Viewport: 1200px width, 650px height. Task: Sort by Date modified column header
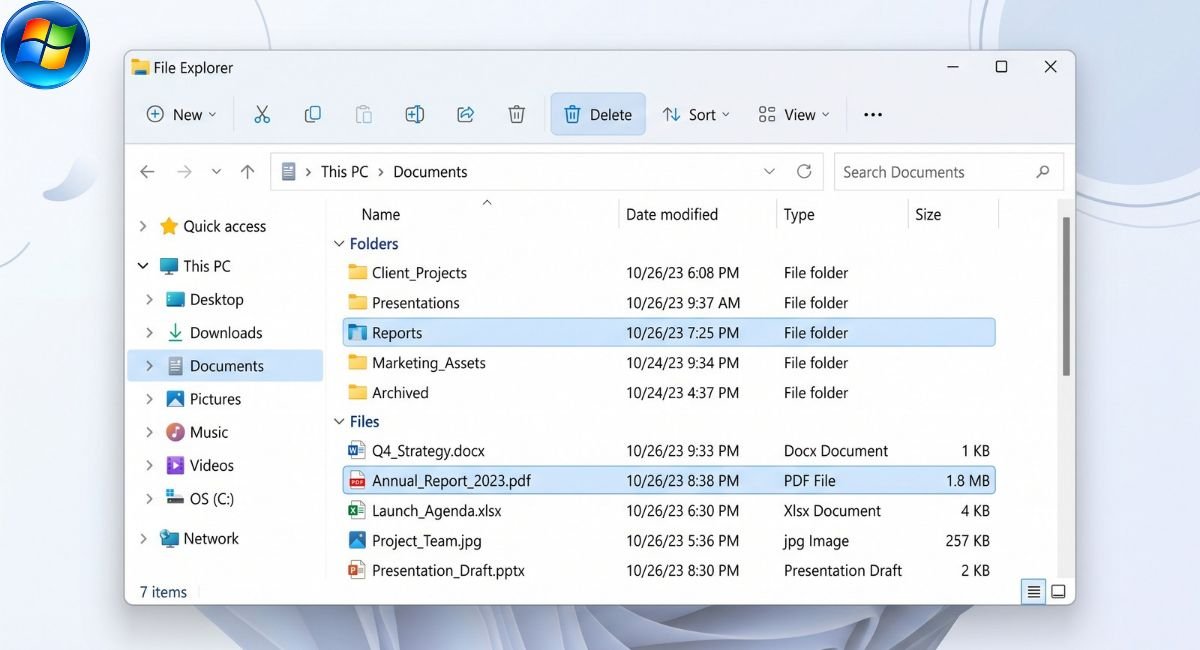(x=672, y=215)
